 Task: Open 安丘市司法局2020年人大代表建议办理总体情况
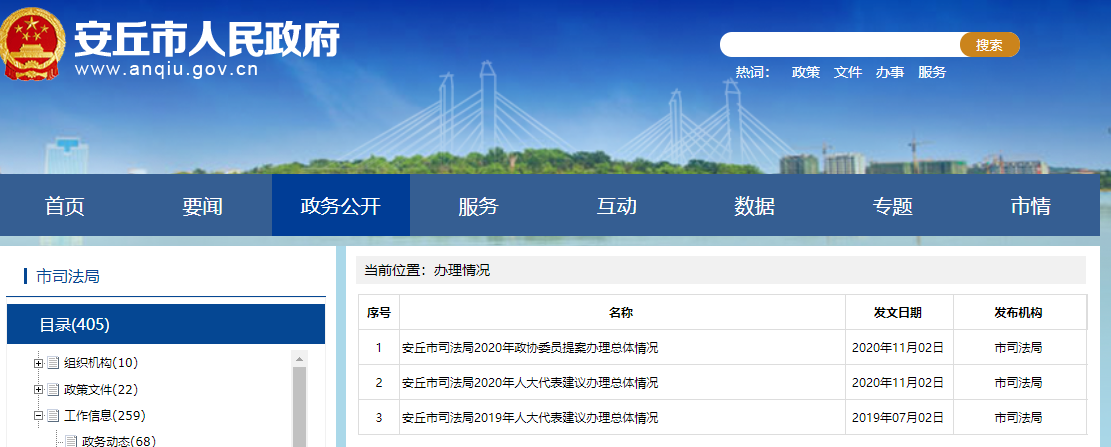tap(530, 383)
